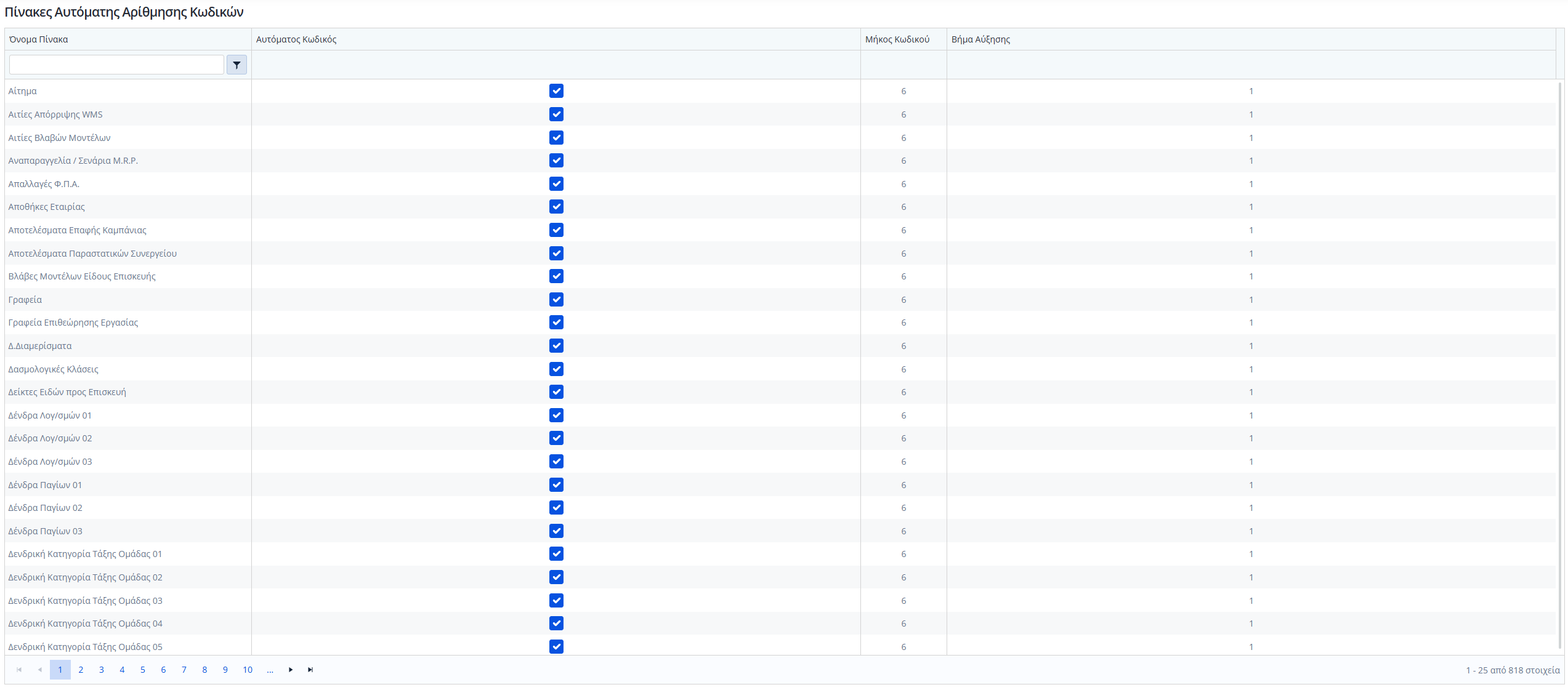Toggle checkbox in Αιτίες Βλαβών Μοντέλων row
This screenshot has width=1568, height=690.
556,138
